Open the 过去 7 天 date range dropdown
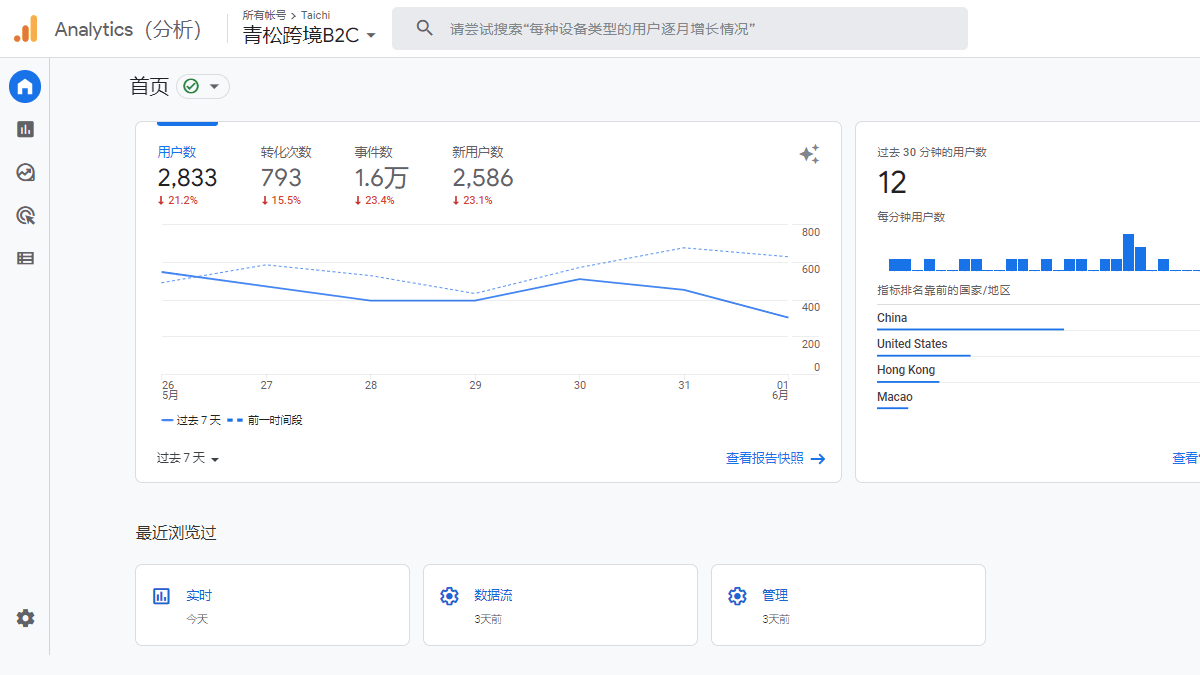The image size is (1200, 675). [188, 458]
